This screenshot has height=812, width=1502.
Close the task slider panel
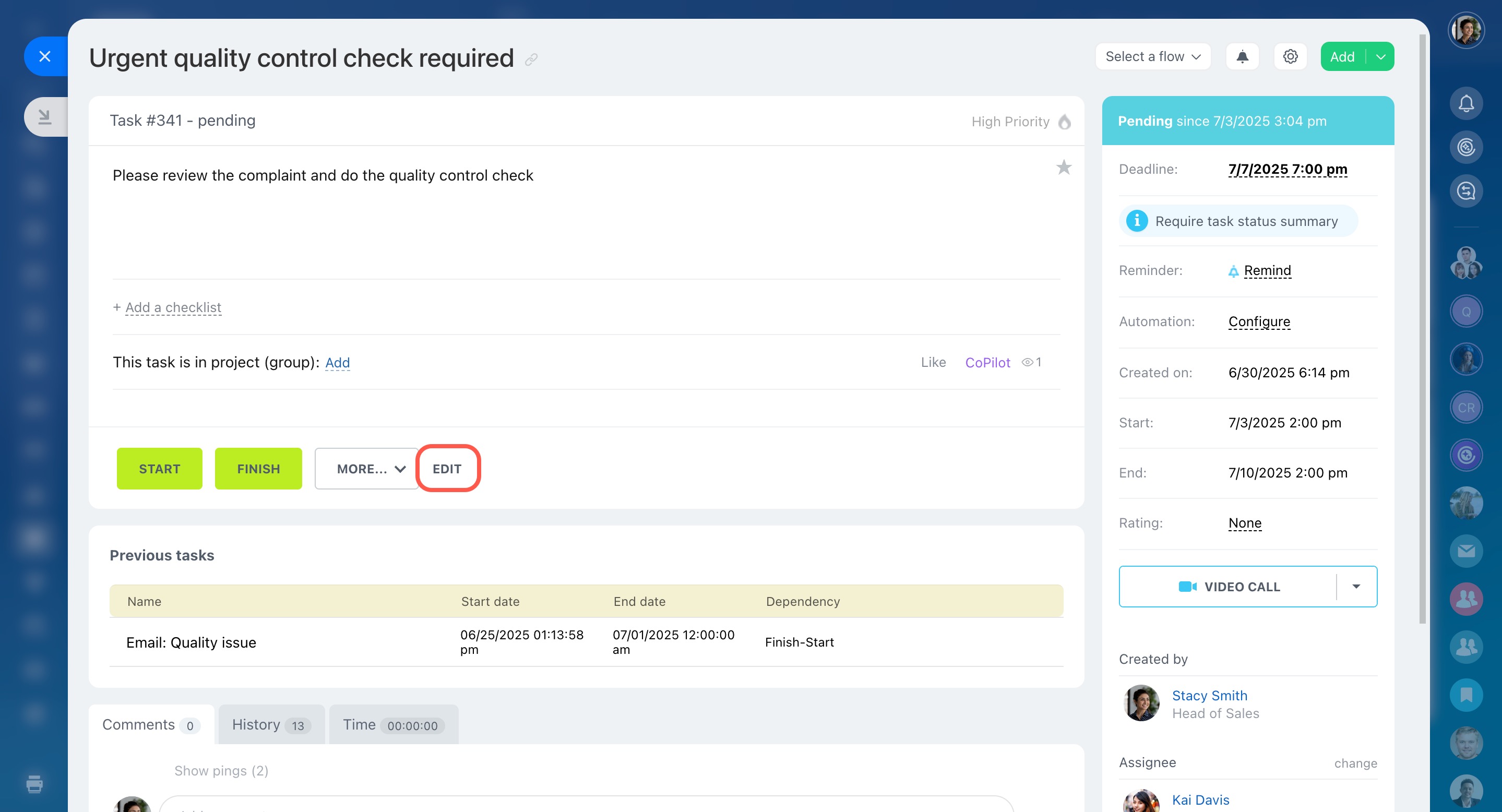pyautogui.click(x=45, y=56)
